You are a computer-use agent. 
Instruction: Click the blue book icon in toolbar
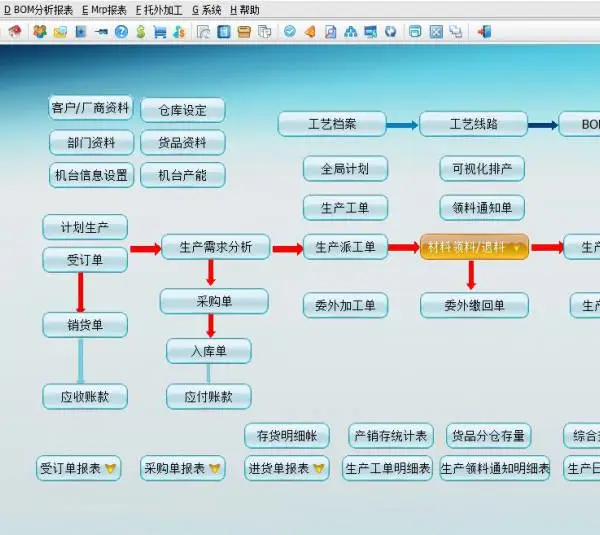click(x=81, y=32)
